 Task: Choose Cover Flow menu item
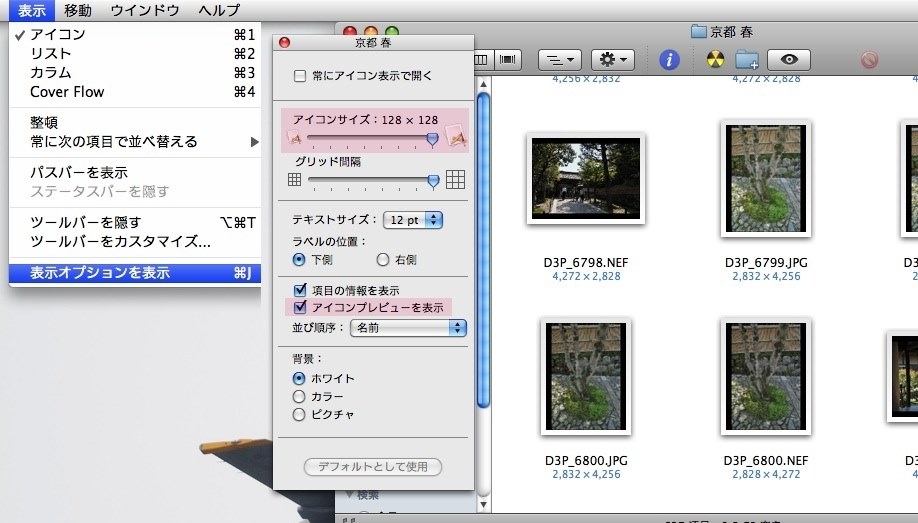135,92
